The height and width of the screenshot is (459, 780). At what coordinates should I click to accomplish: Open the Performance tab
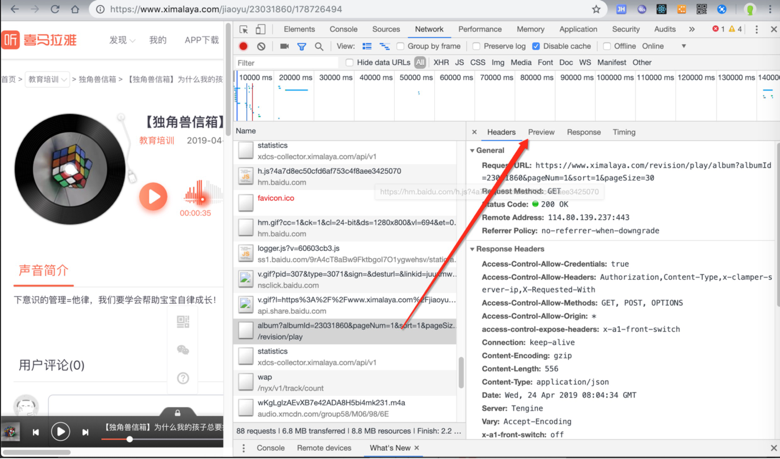(480, 29)
